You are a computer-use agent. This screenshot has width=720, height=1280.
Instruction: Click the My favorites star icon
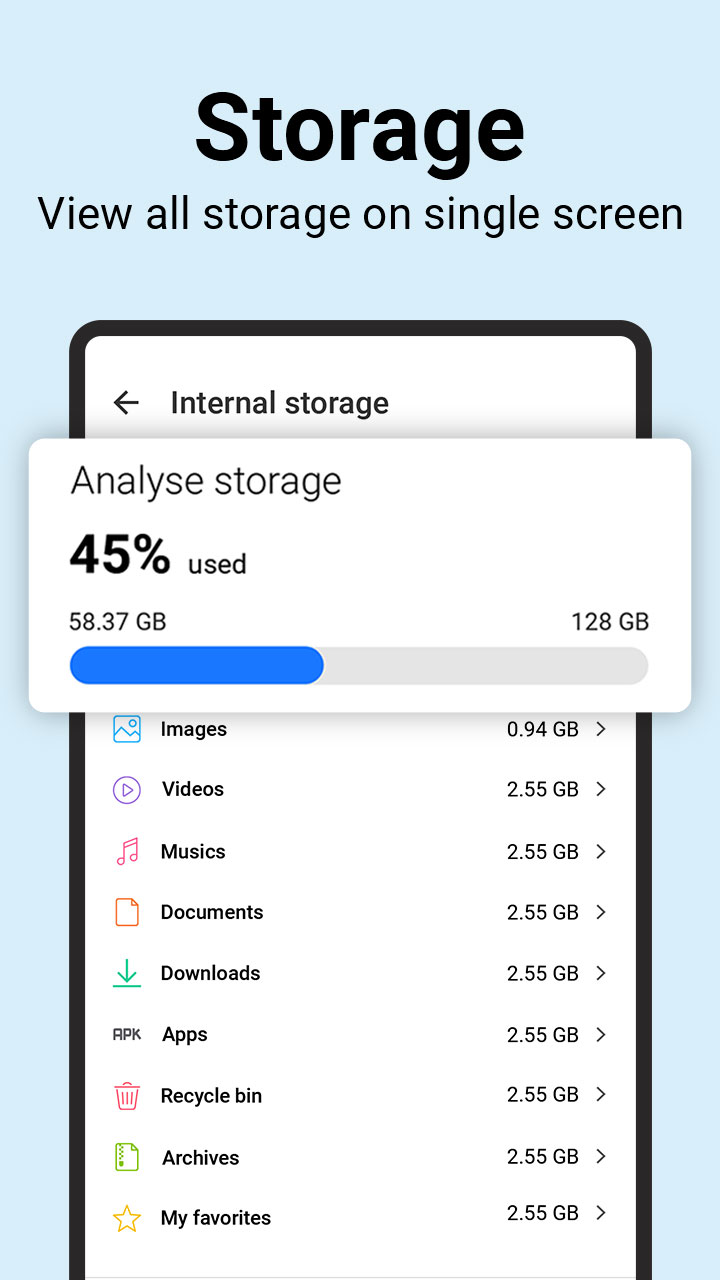[127, 1218]
